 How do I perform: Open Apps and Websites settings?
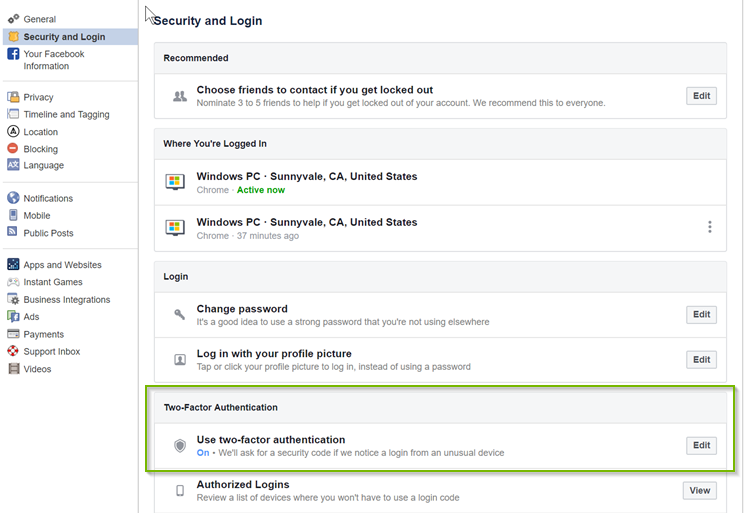[x=63, y=264]
